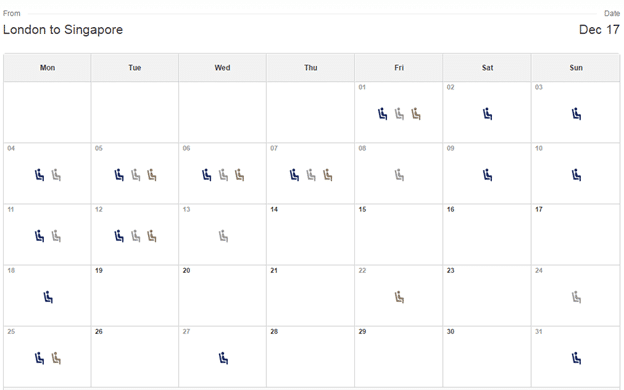624x390 pixels.
Task: Select the Dec 29 calendar cell
Action: (x=398, y=357)
